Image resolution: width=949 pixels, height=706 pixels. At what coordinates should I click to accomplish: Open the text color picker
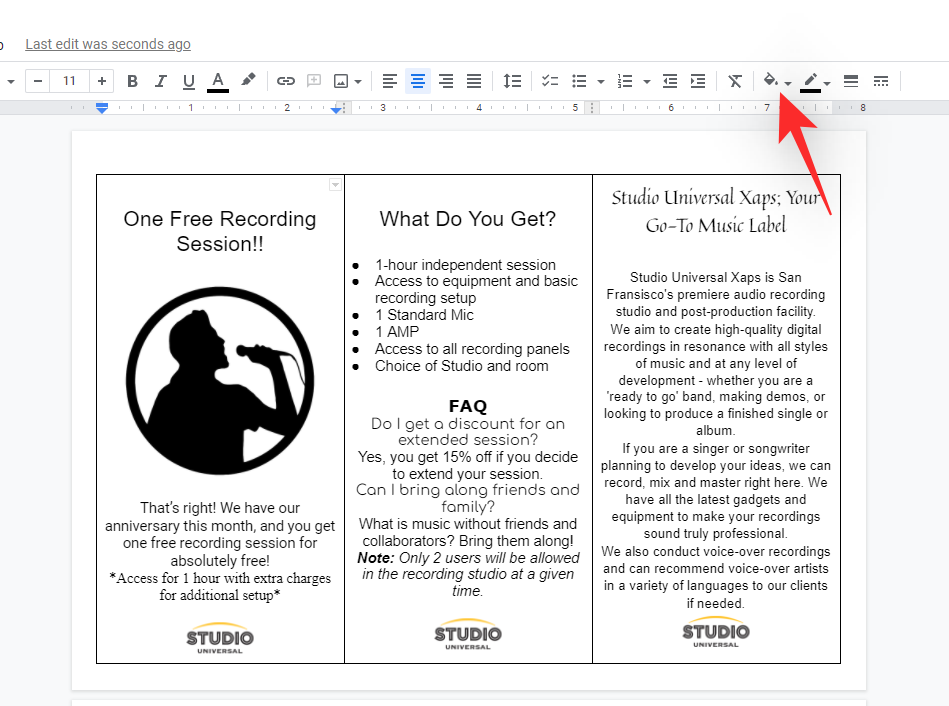[218, 81]
